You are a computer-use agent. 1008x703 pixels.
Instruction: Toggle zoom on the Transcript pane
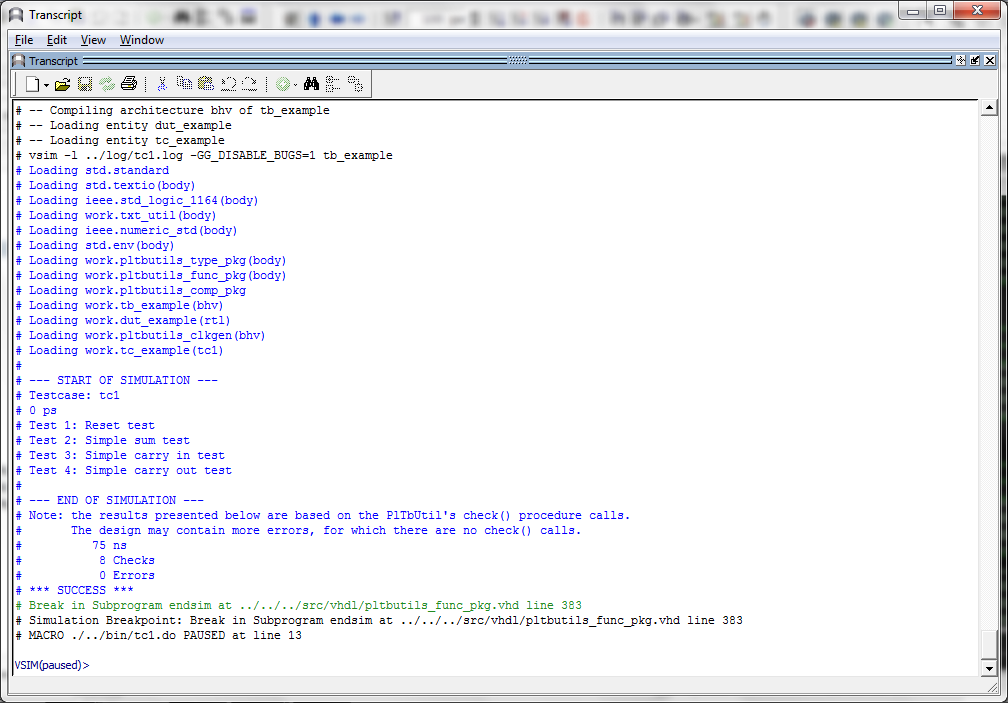click(x=961, y=61)
